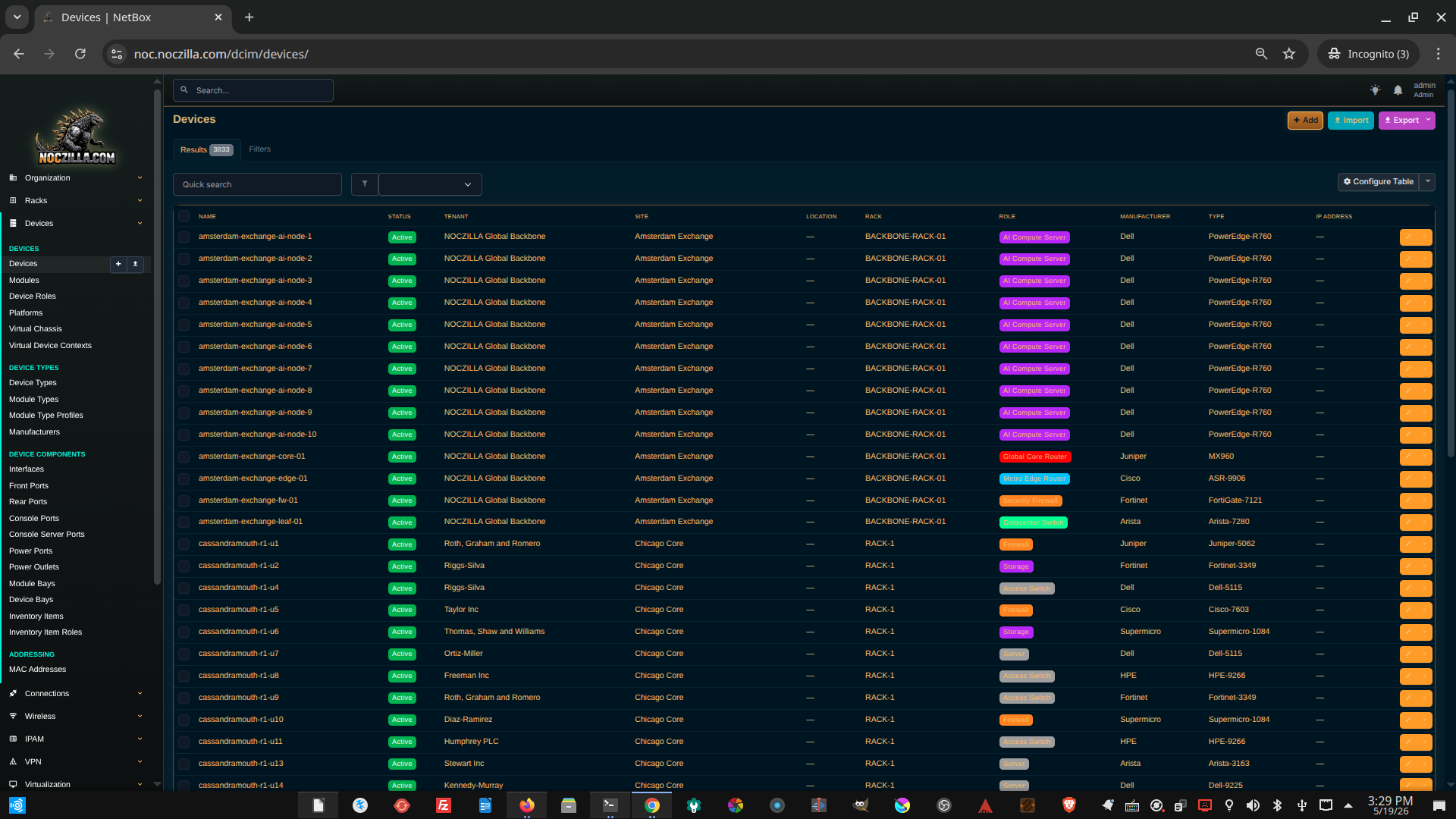Reload the page with the browser refresh icon
The width and height of the screenshot is (1456, 819).
click(80, 54)
